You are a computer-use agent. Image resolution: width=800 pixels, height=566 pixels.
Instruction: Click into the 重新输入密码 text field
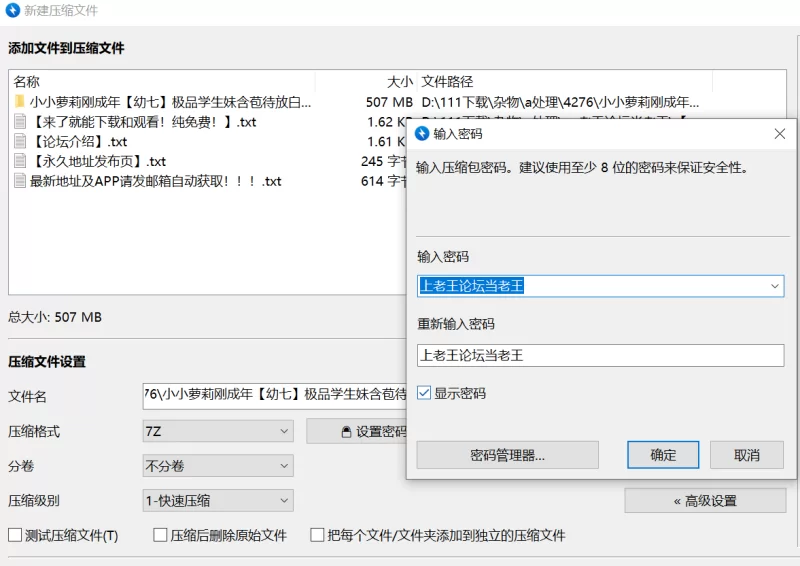tap(600, 355)
